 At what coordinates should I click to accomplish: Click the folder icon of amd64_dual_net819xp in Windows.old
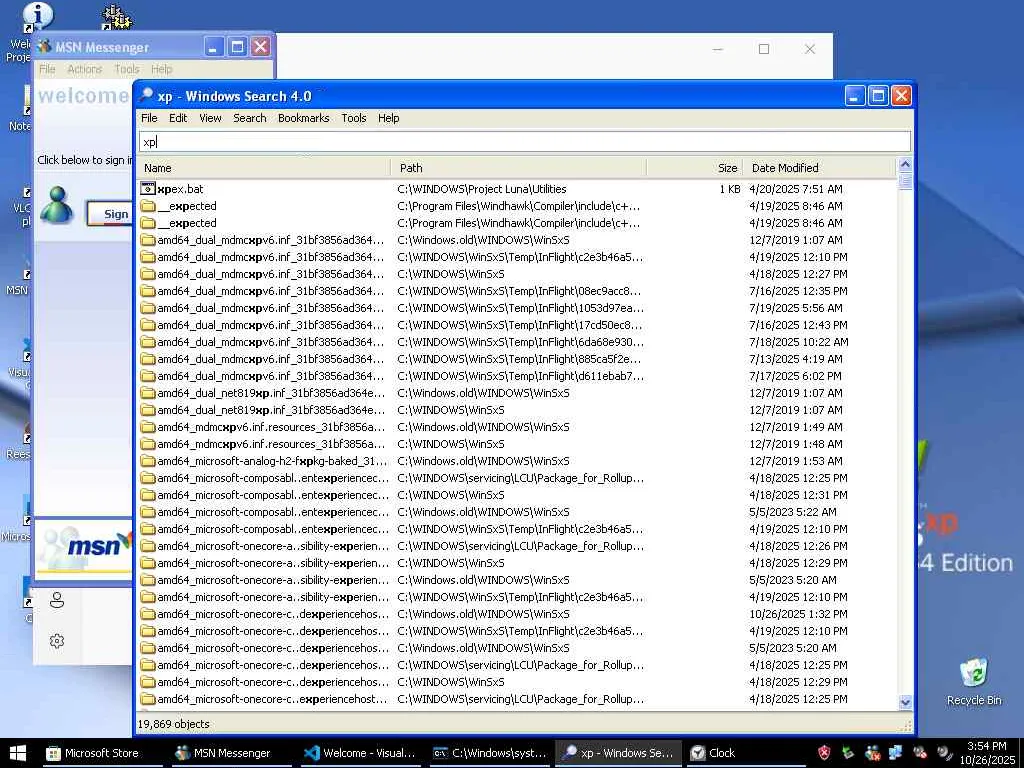[148, 393]
